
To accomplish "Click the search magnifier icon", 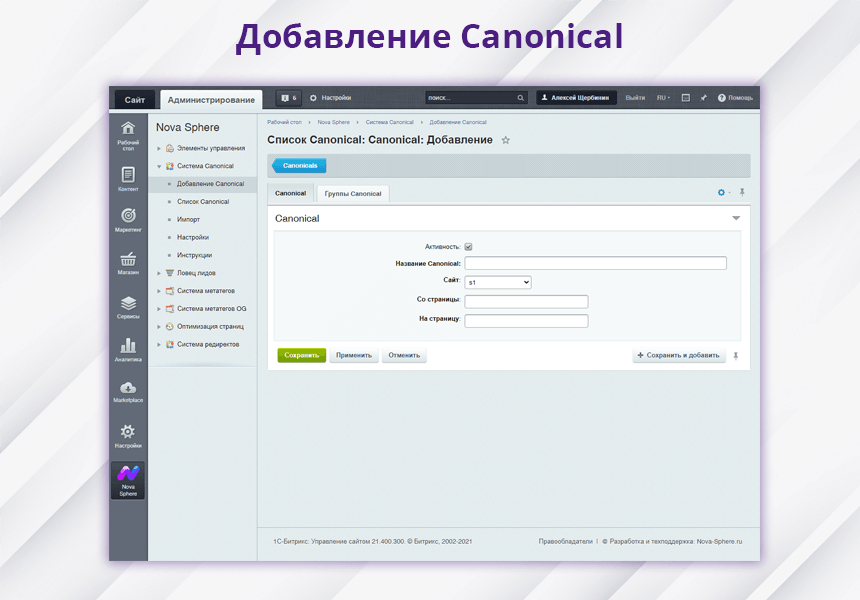I will coord(520,98).
